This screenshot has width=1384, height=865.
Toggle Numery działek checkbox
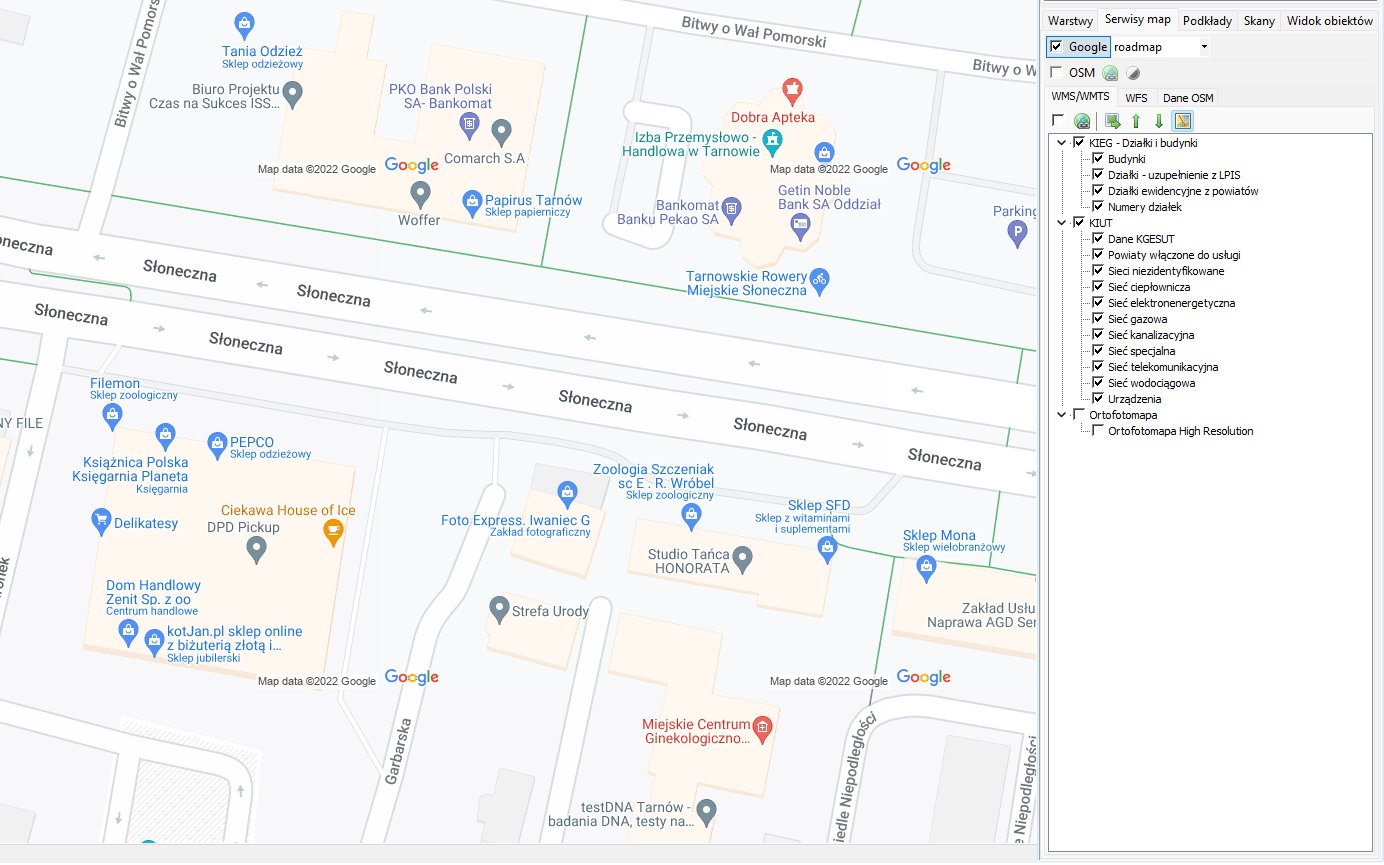[1098, 207]
